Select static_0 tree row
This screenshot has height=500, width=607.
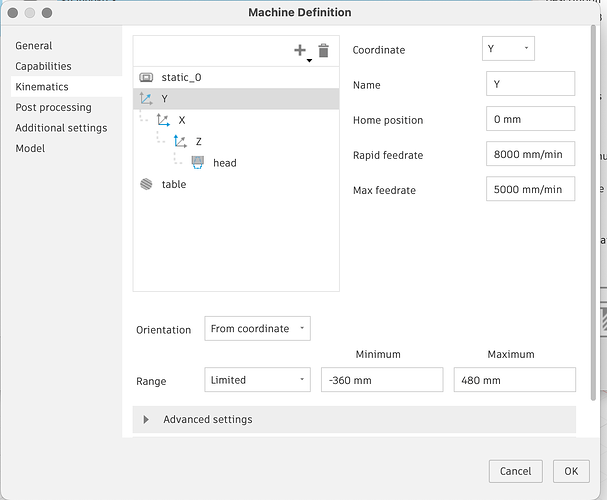236,77
